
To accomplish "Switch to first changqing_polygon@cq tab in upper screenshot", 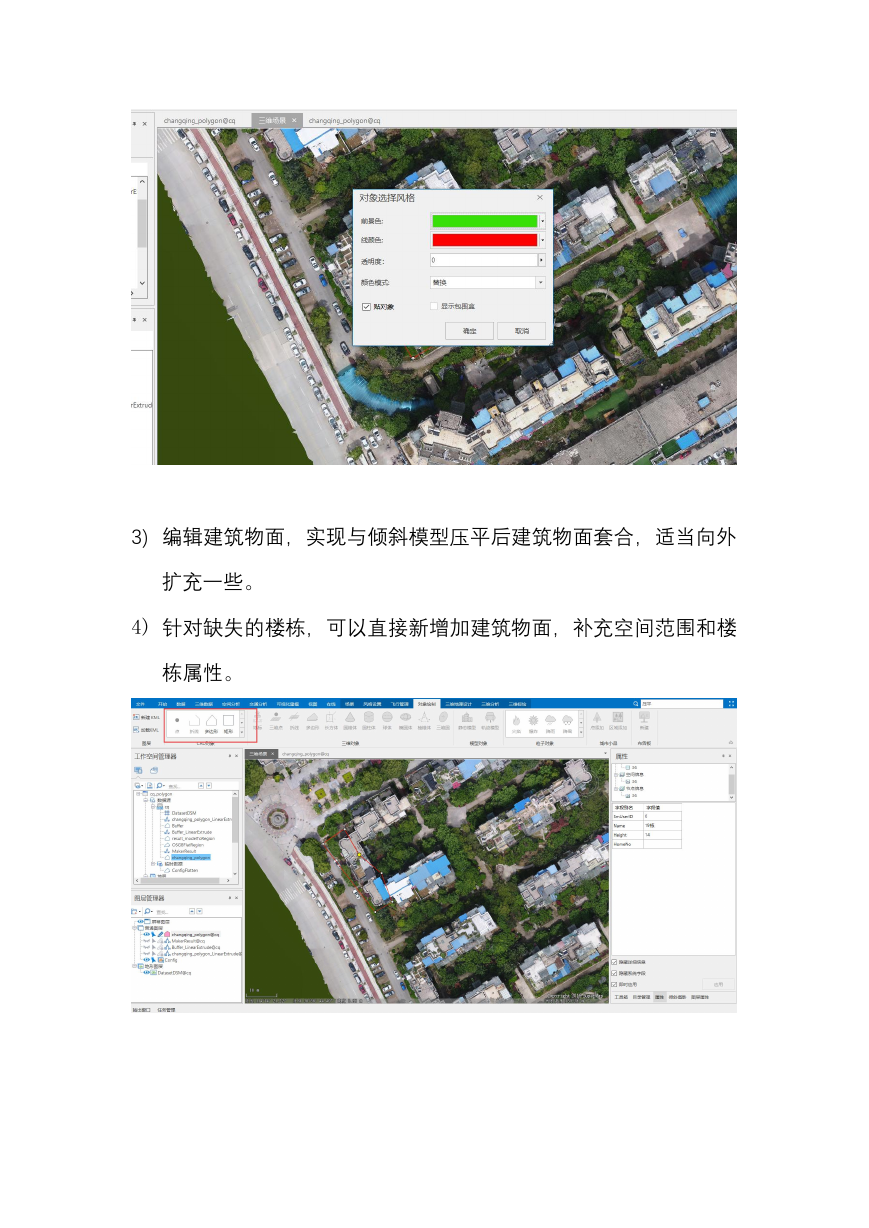I will (x=200, y=120).
